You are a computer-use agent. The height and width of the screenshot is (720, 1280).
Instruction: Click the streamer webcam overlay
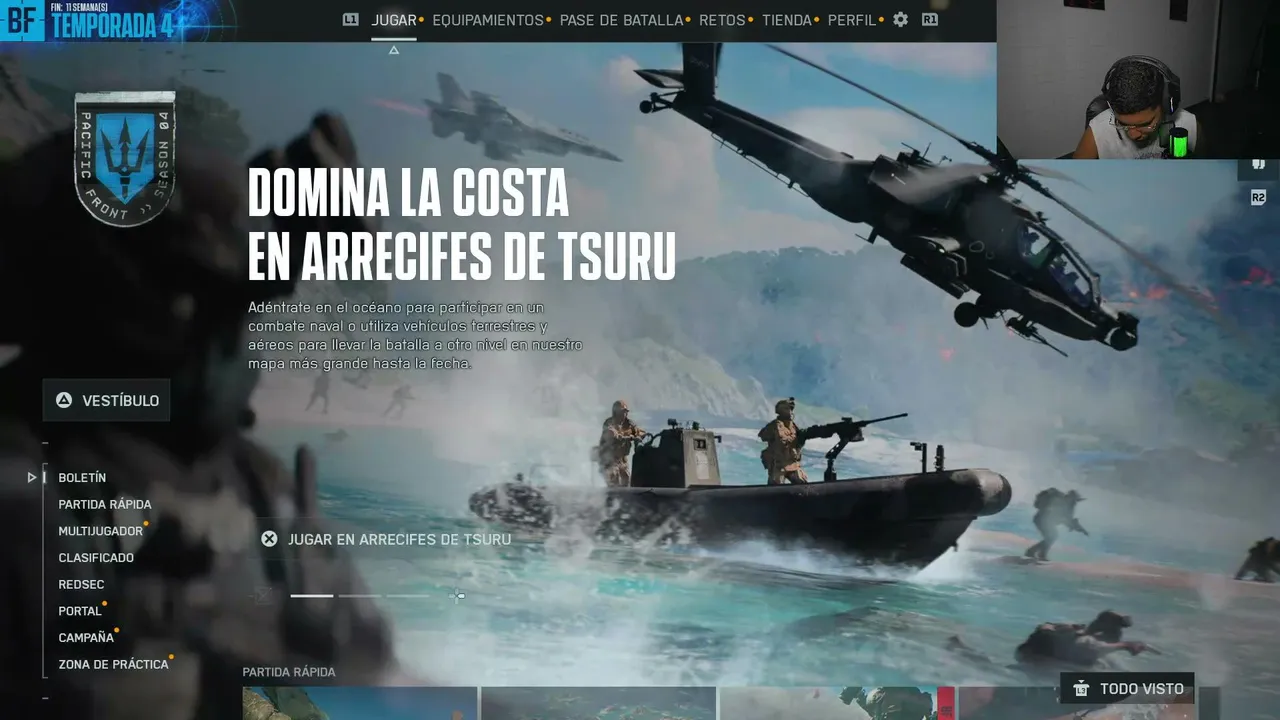[1138, 80]
